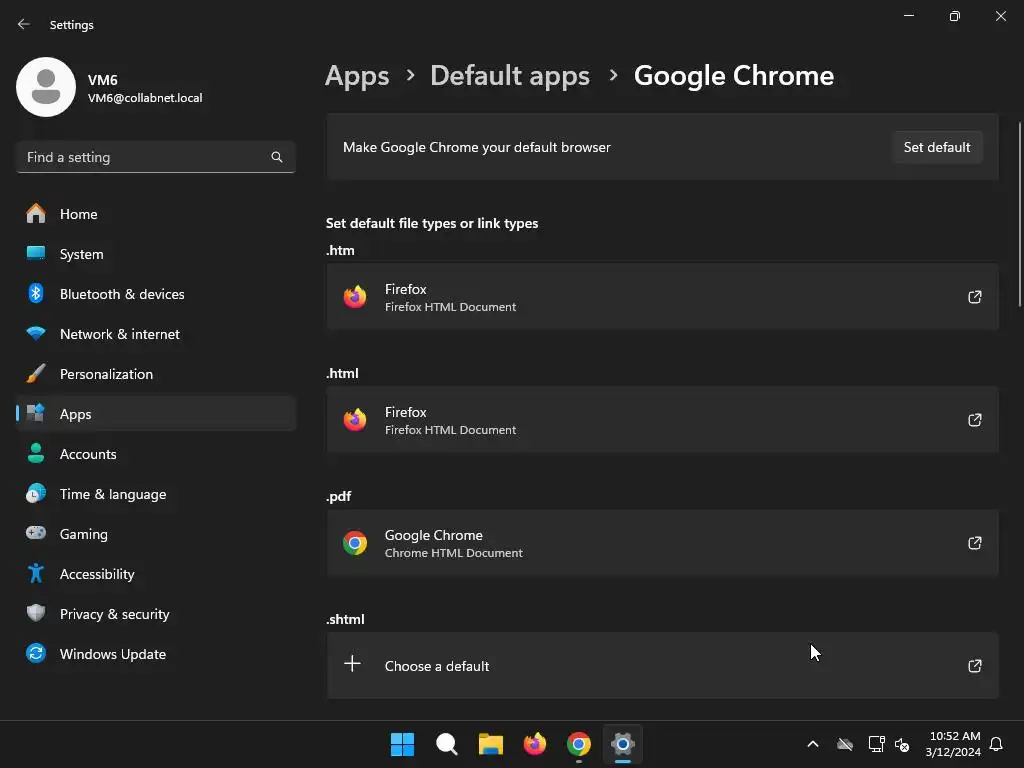Click the Find a setting search box

point(145,157)
